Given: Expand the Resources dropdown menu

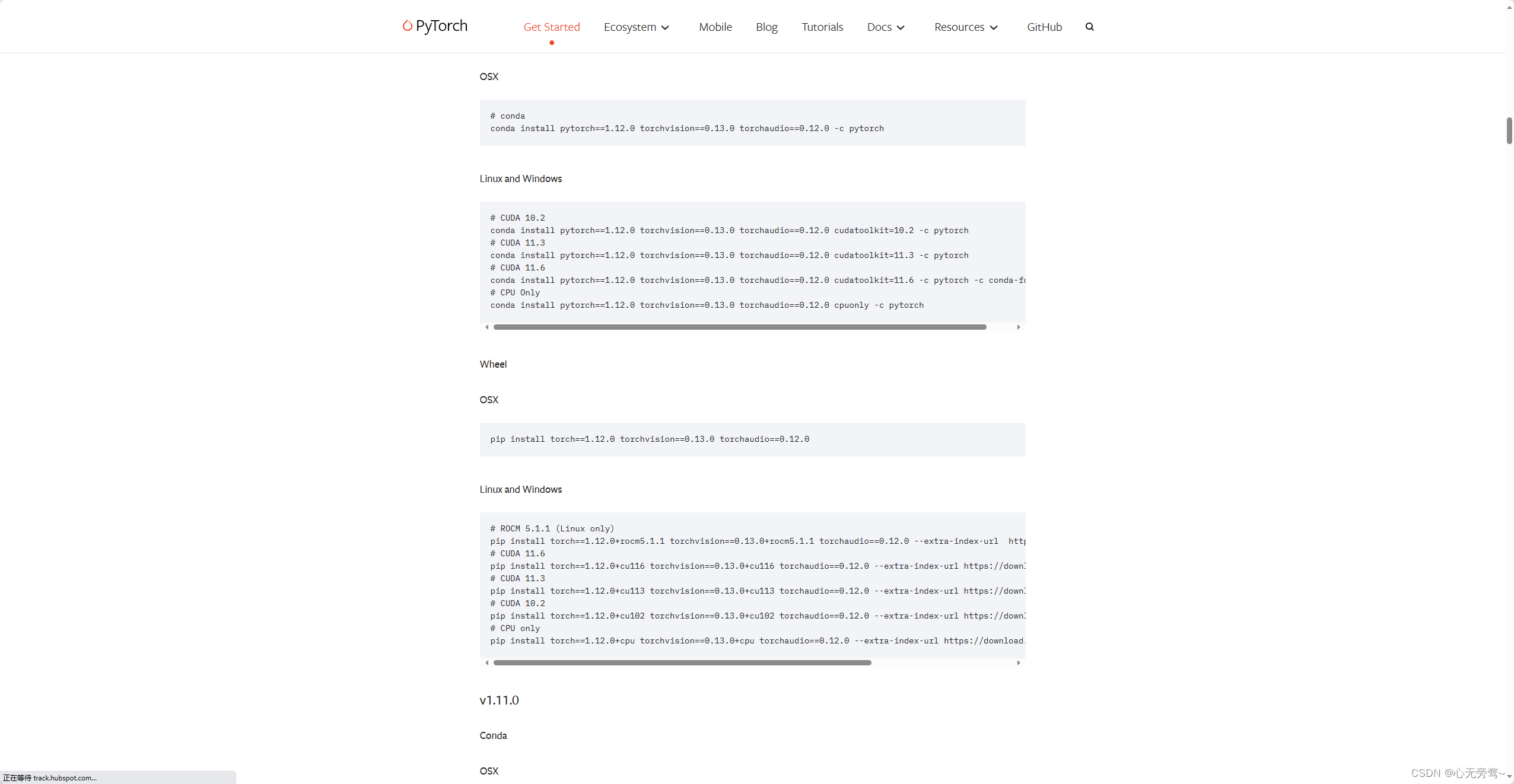Looking at the screenshot, I should tap(966, 27).
